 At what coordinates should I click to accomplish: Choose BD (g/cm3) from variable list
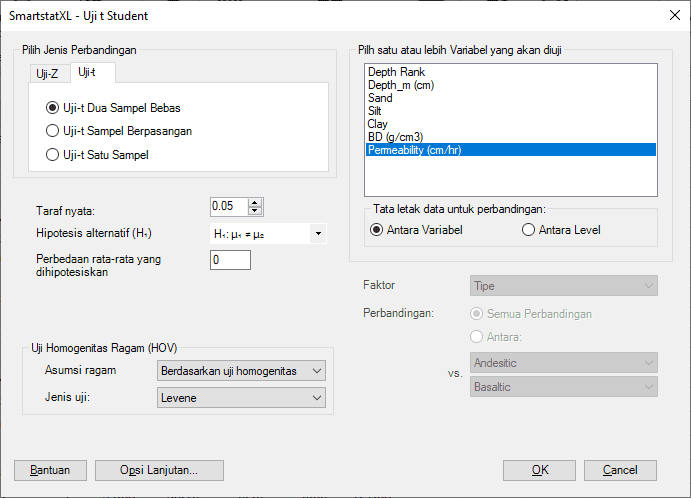[x=395, y=137]
